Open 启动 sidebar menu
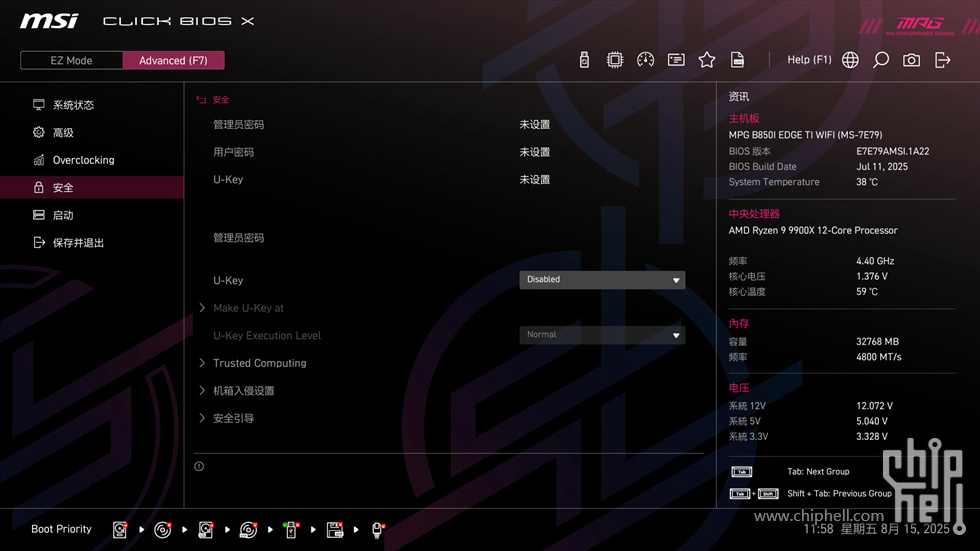The width and height of the screenshot is (980, 551). pos(91,215)
